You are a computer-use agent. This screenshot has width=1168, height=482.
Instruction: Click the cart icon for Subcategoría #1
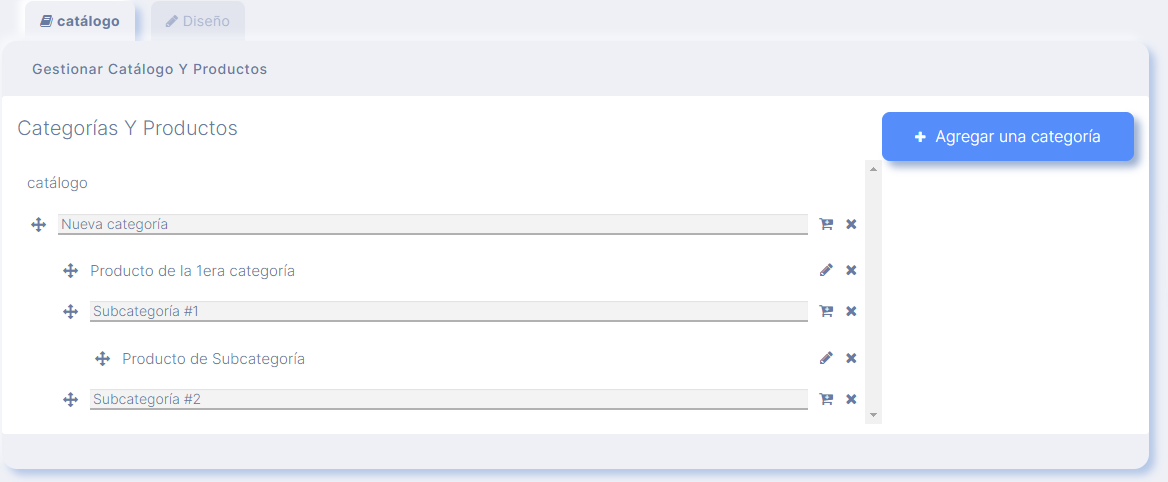[826, 311]
